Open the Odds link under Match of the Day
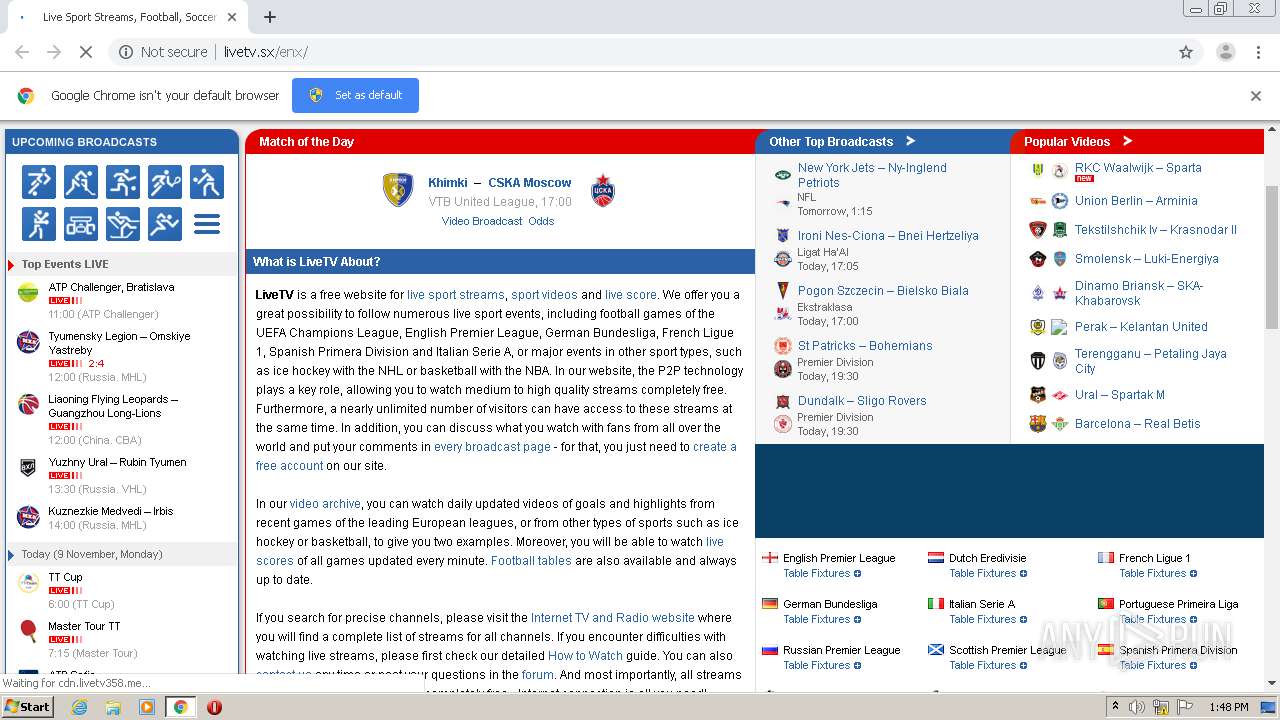The image size is (1280, 720). tap(541, 221)
